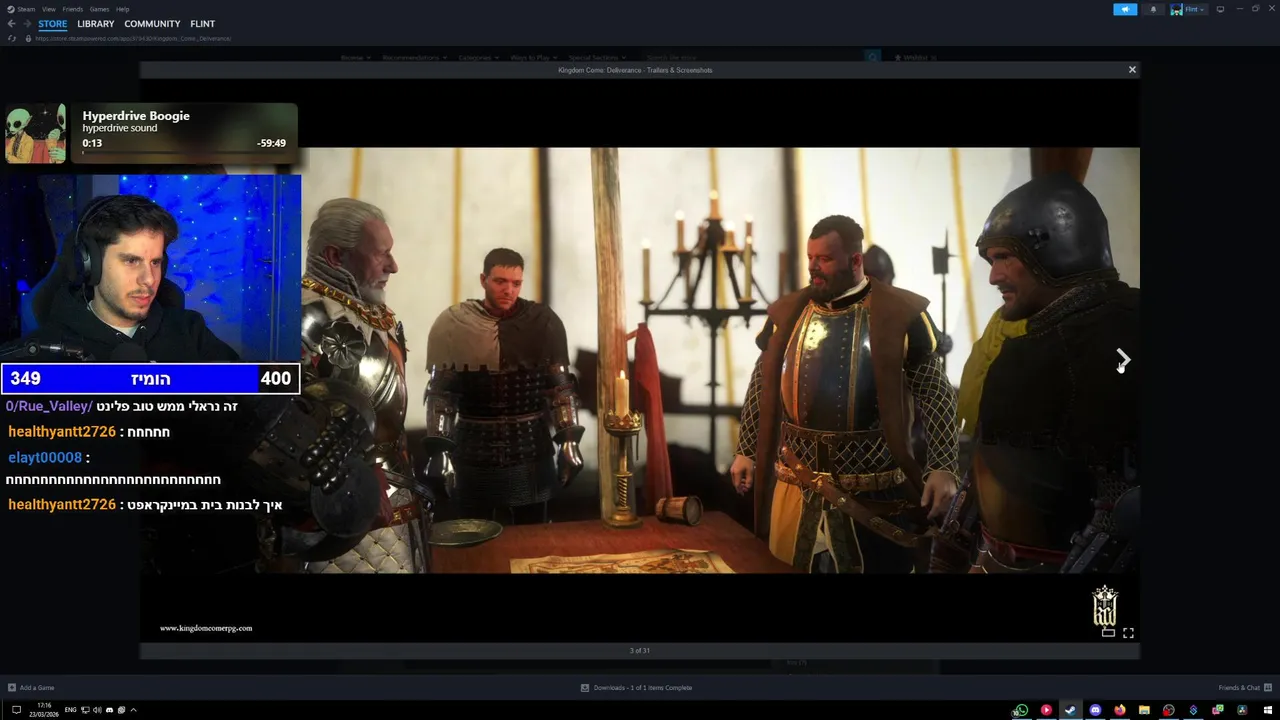1280x720 pixels.
Task: Open the Help menu
Action: 122,9
